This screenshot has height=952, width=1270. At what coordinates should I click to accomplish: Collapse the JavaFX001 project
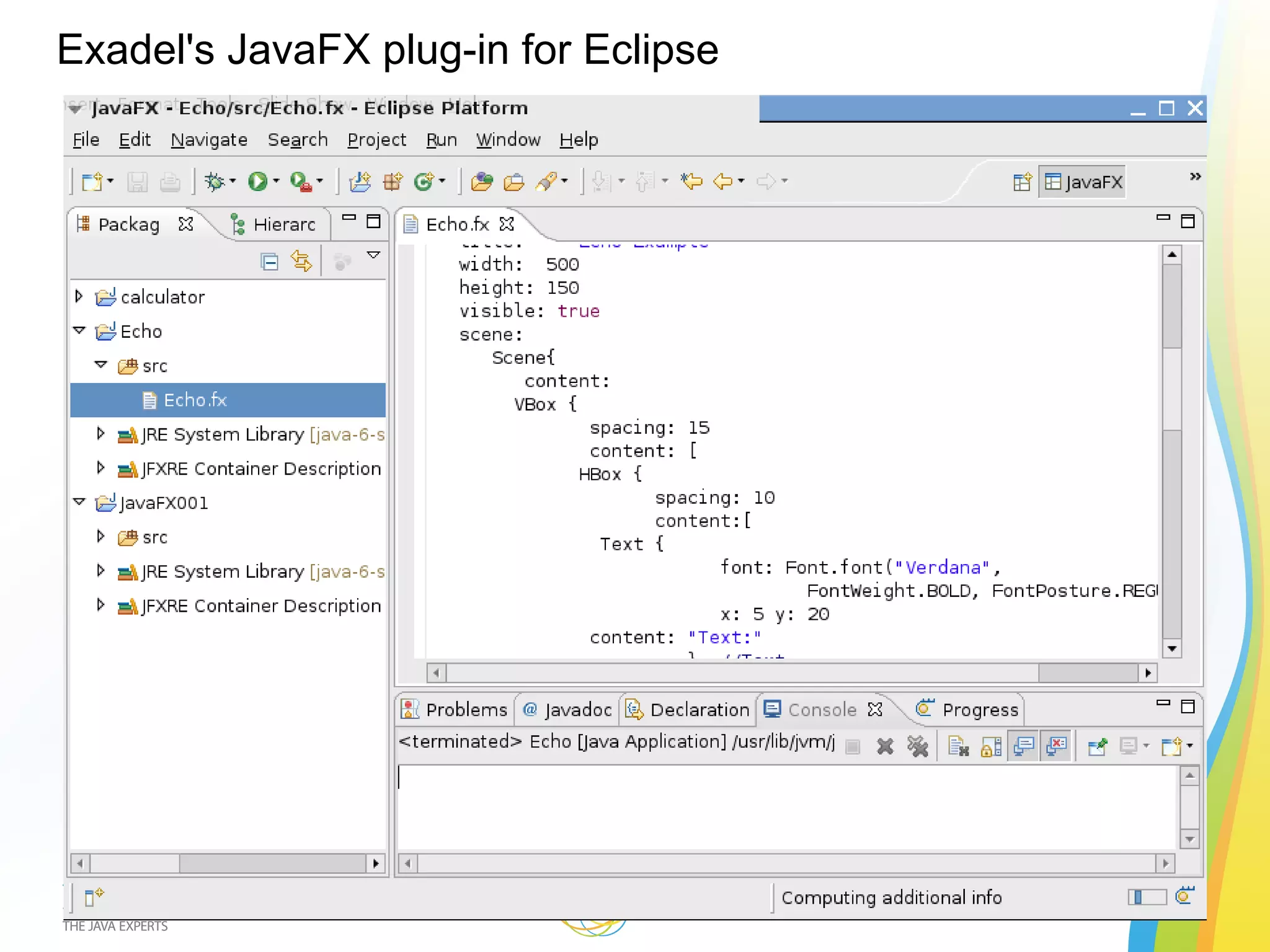point(79,501)
